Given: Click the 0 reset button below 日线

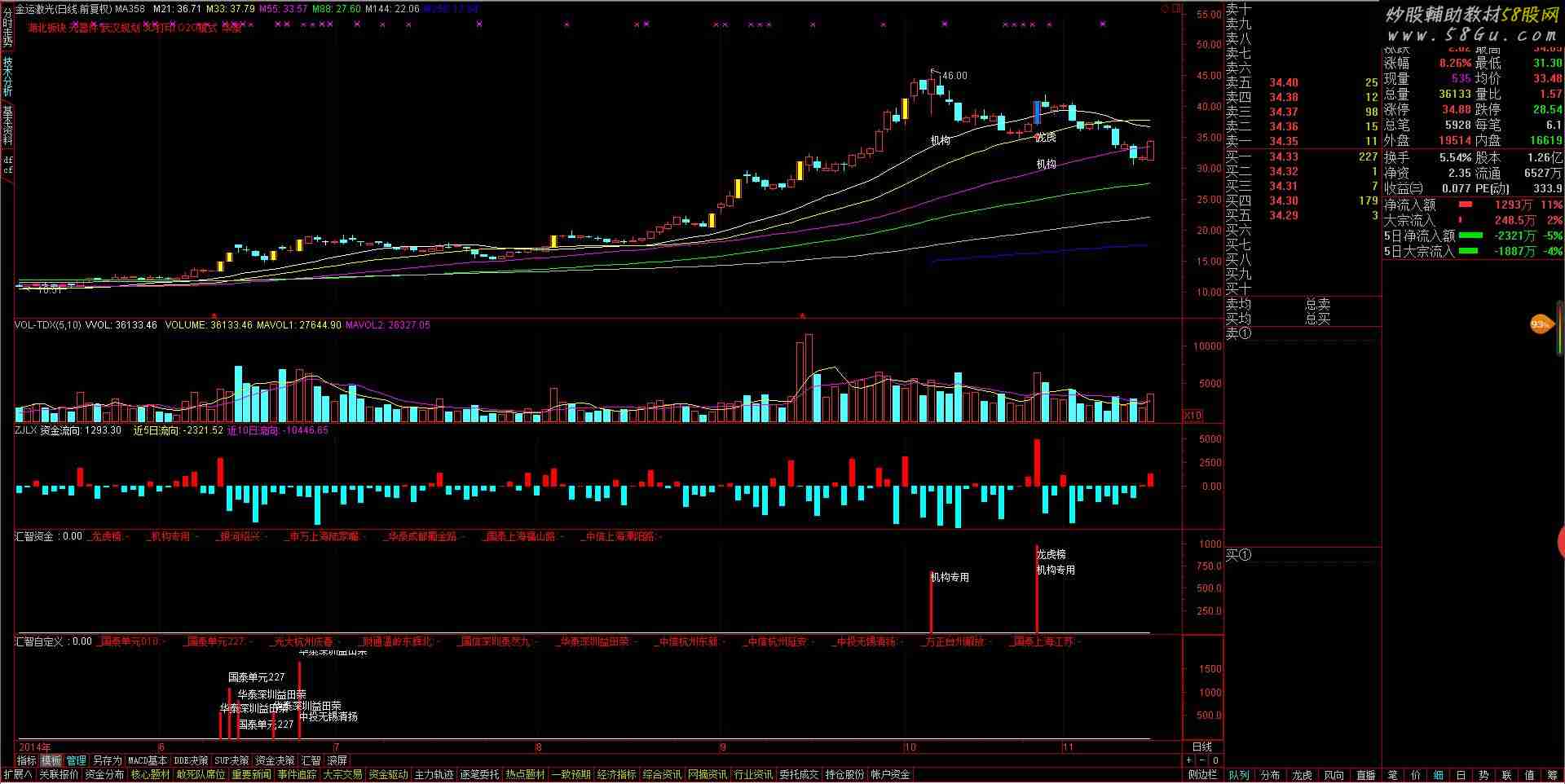Looking at the screenshot, I should pos(1215,760).
